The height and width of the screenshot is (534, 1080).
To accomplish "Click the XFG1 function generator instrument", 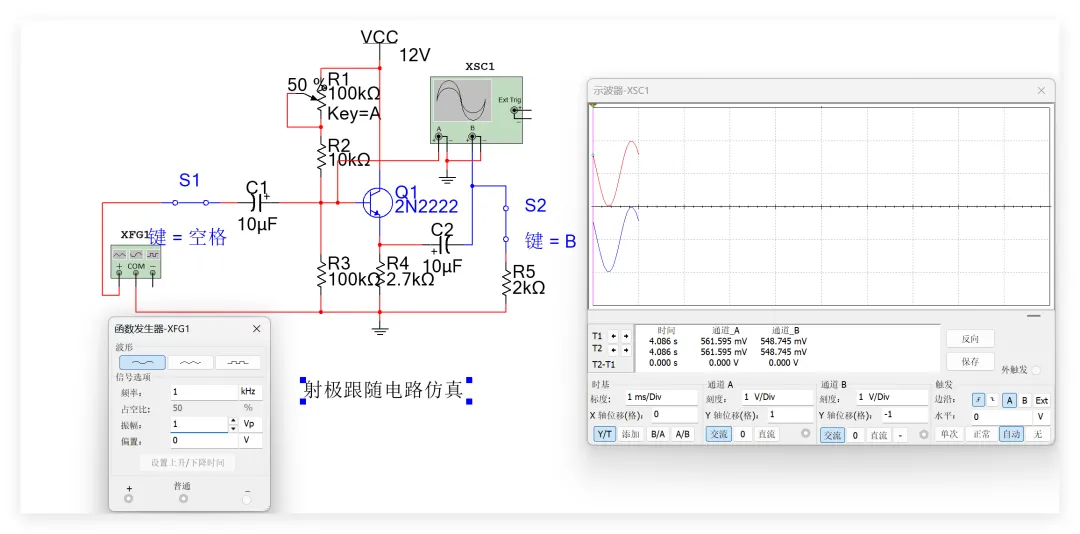I will (136, 263).
